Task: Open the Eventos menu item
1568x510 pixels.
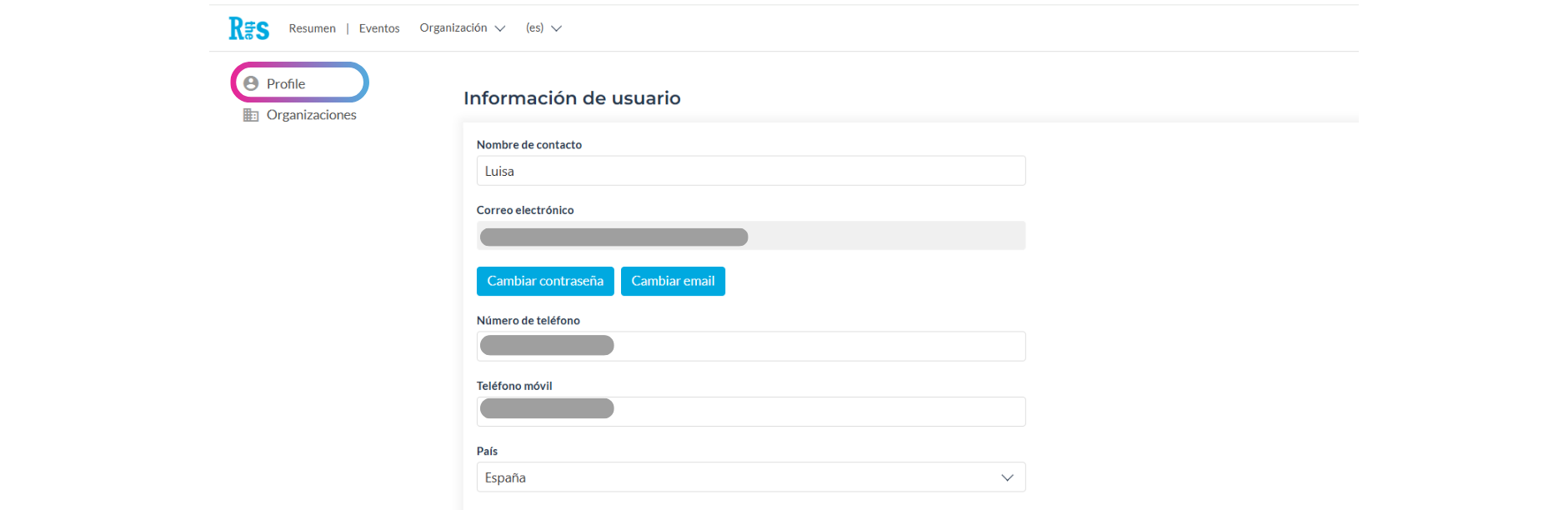Action: (x=379, y=28)
